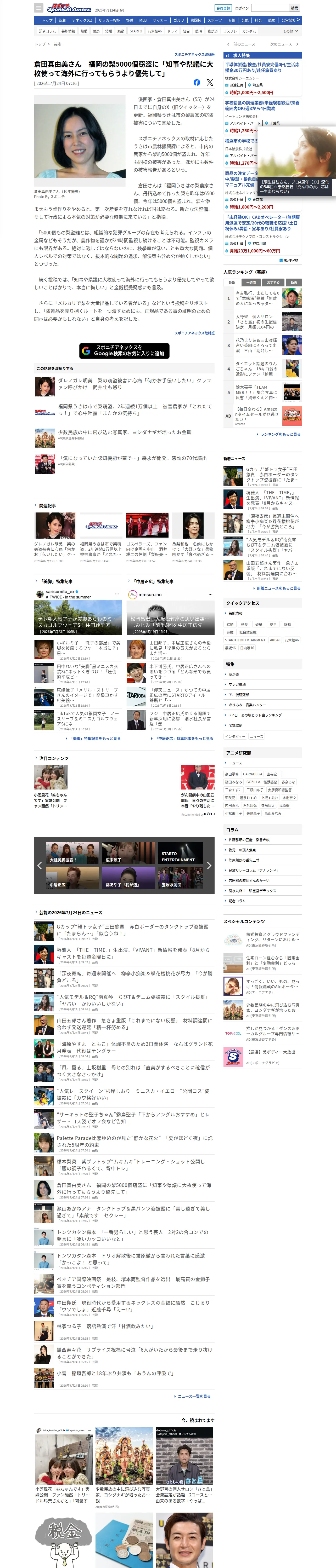Click the 芸能 breadcrumb link

57,44
